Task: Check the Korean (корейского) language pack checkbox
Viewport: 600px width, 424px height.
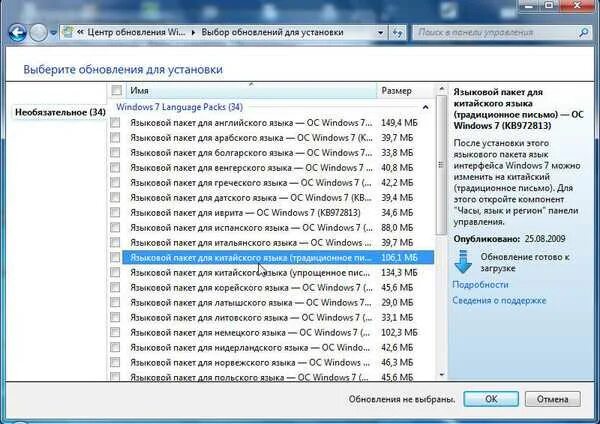Action: 115,287
